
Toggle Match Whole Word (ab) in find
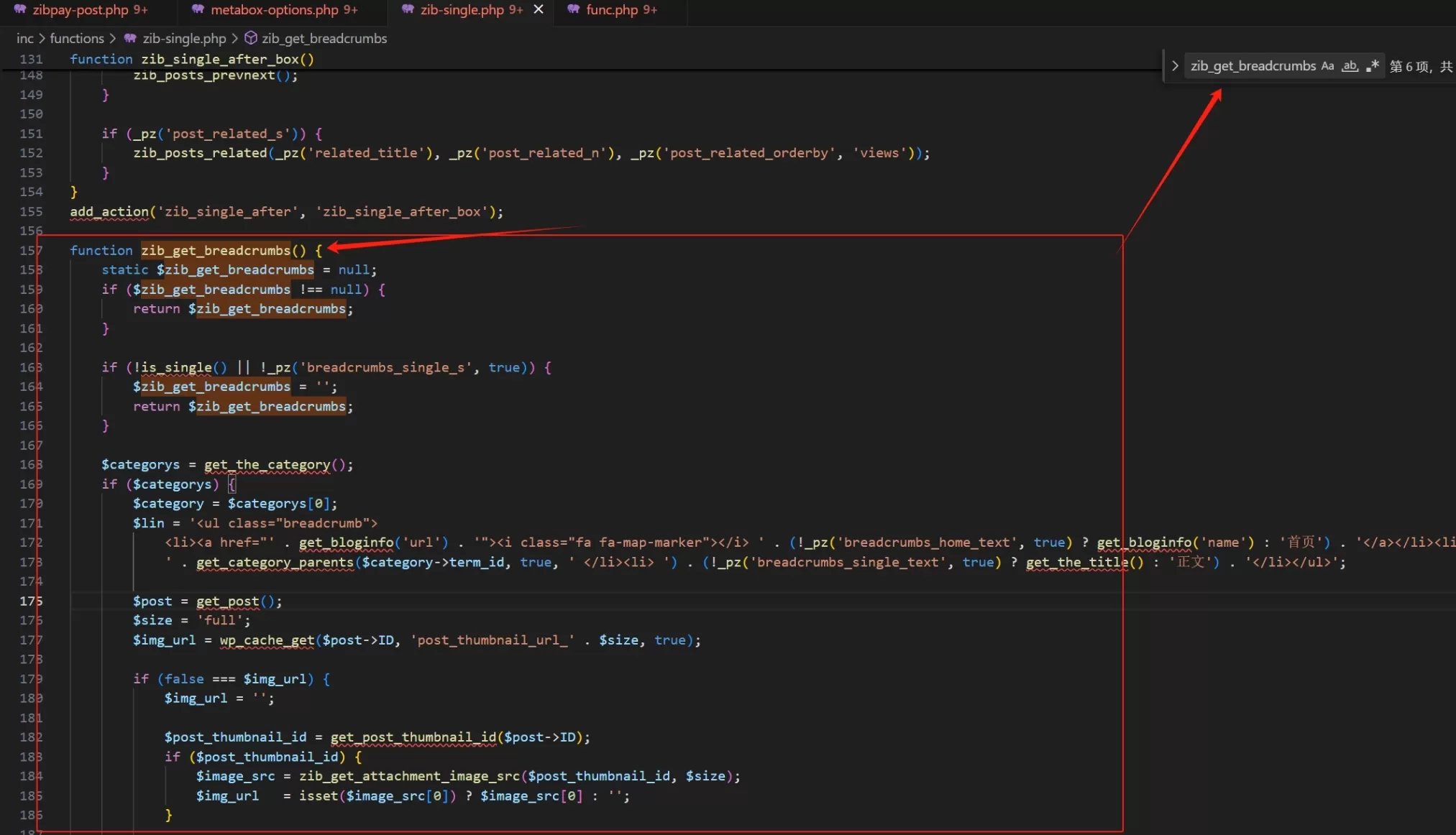[1350, 66]
